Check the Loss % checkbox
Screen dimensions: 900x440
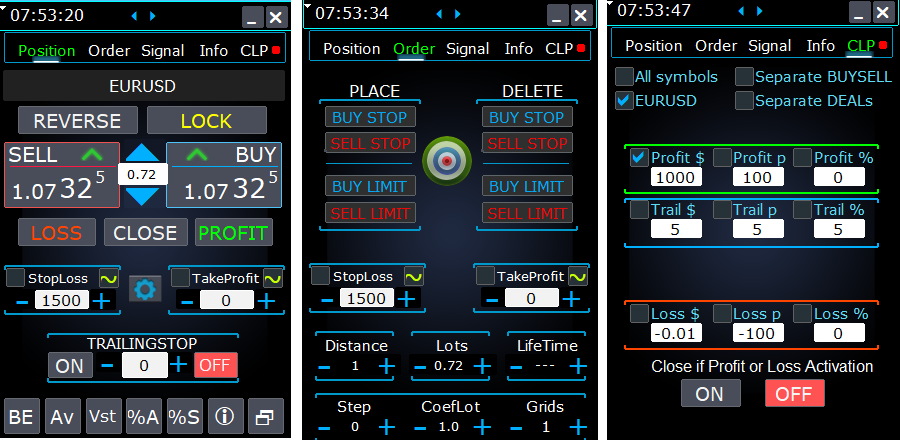[803, 314]
